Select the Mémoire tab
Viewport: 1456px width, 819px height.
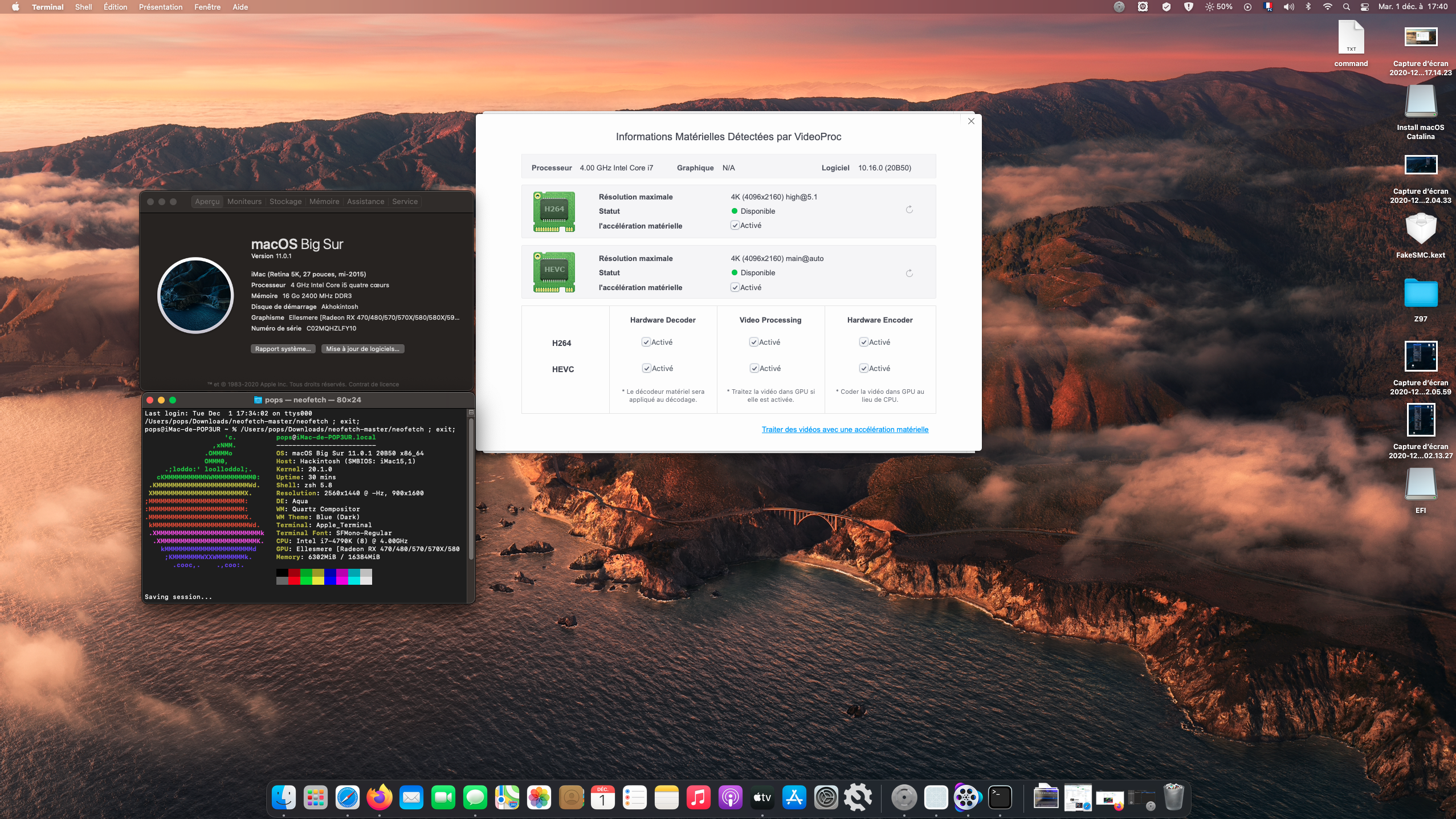(x=324, y=202)
